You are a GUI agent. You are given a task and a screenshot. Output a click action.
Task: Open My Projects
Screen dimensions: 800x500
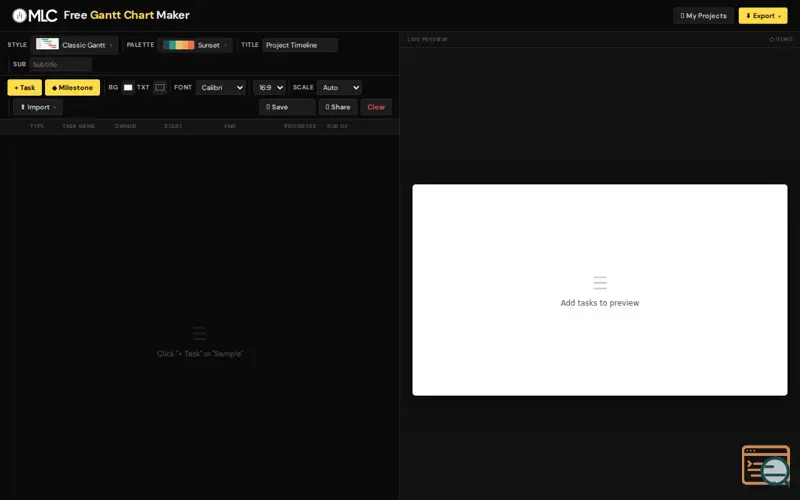click(x=703, y=16)
